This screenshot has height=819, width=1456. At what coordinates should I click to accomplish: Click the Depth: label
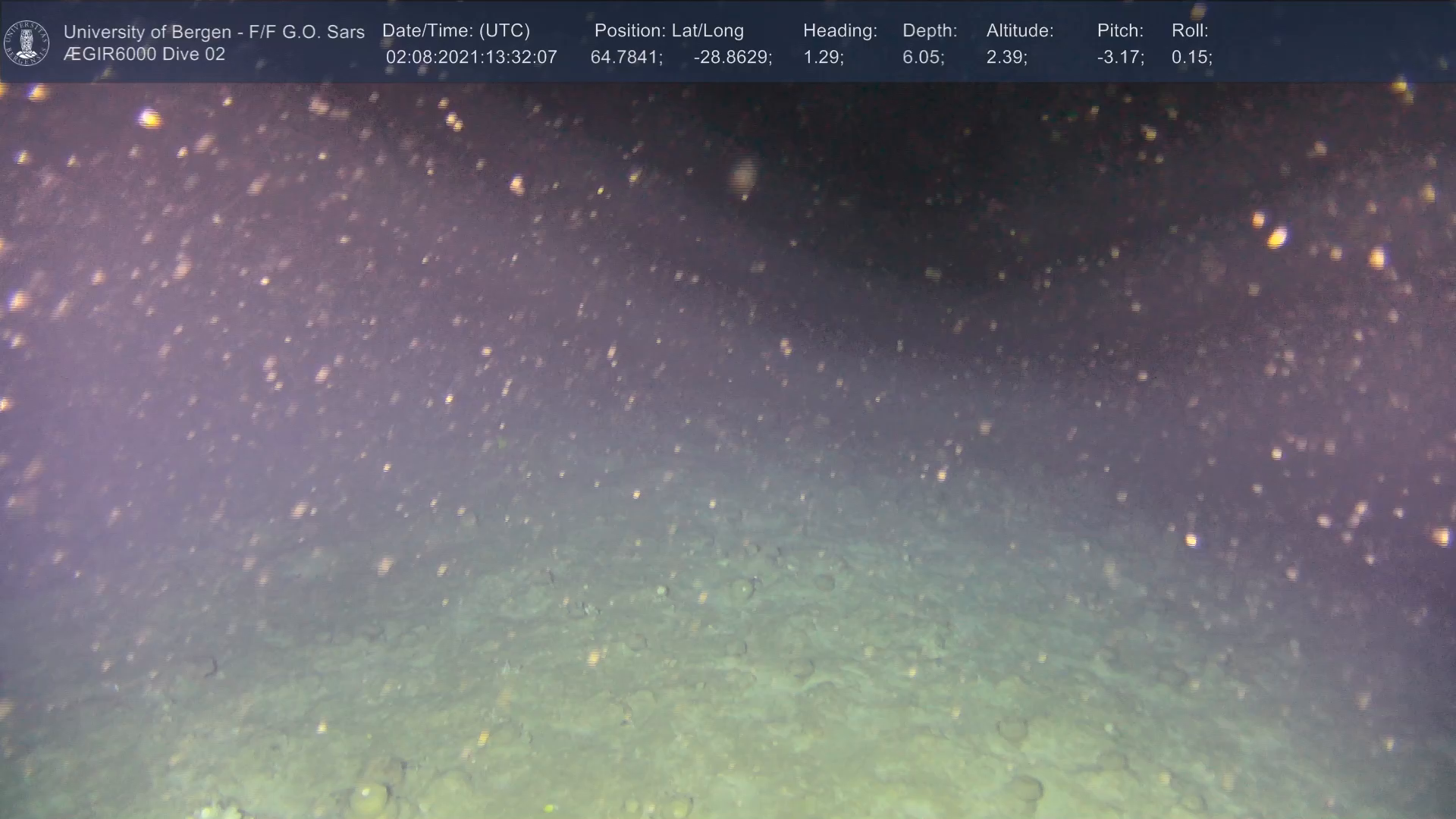(x=929, y=30)
